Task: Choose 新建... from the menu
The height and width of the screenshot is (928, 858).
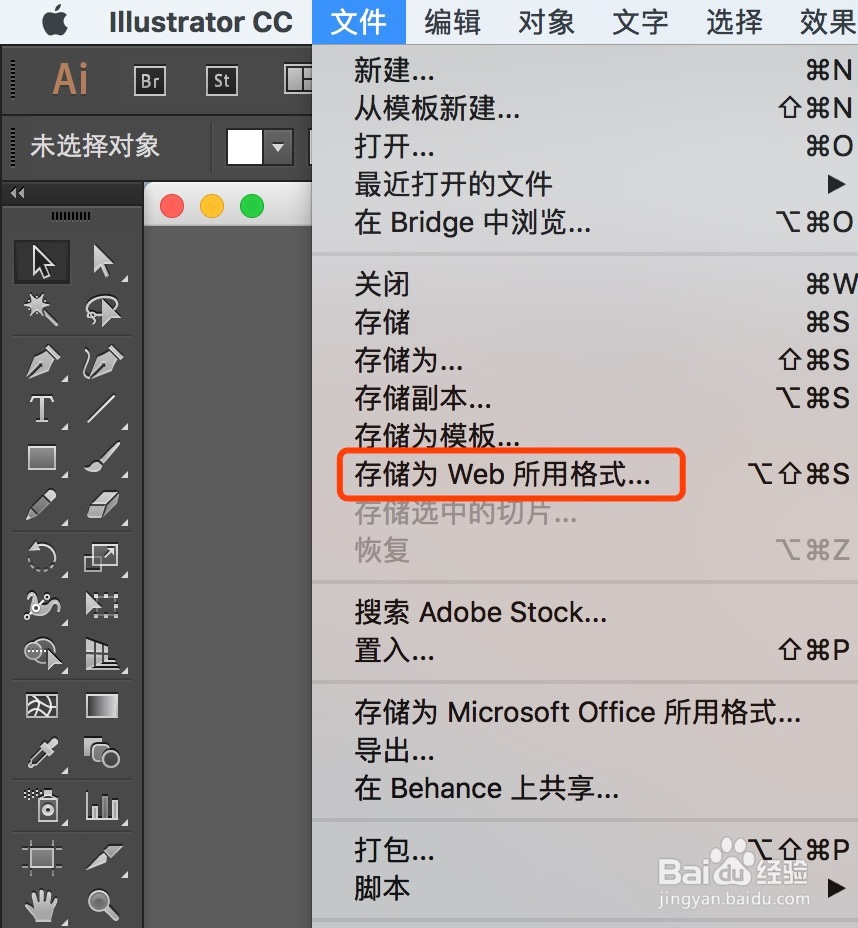Action: [585, 70]
